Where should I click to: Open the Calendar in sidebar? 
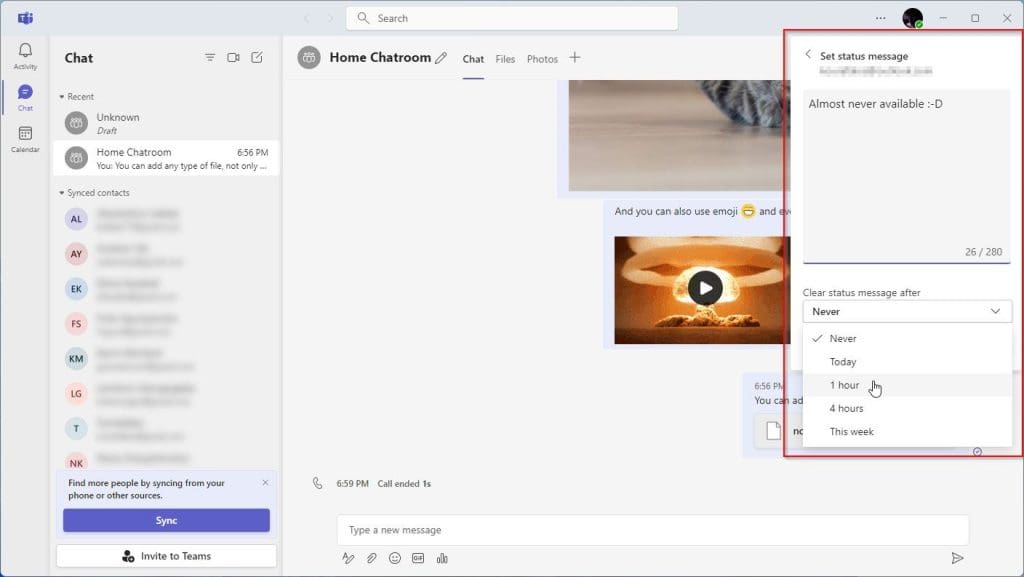pyautogui.click(x=25, y=139)
